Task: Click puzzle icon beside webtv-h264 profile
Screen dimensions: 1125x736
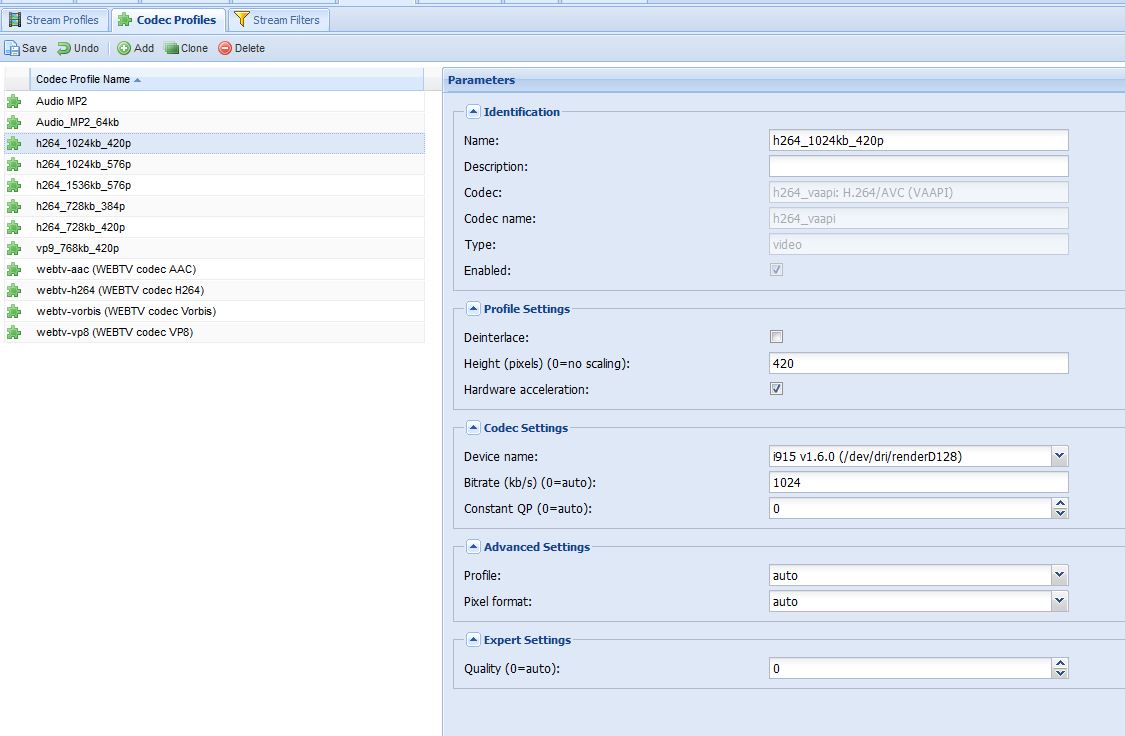Action: (x=14, y=290)
